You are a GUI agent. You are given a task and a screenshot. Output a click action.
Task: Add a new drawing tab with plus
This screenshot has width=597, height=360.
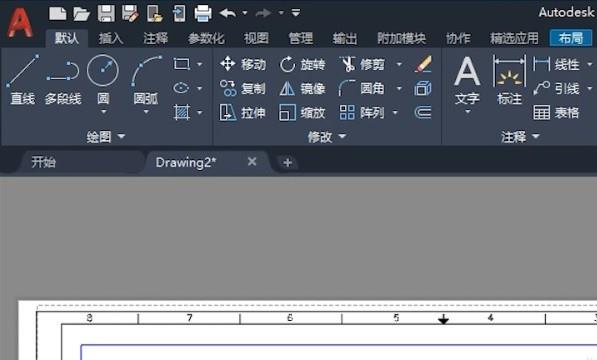[x=287, y=163]
